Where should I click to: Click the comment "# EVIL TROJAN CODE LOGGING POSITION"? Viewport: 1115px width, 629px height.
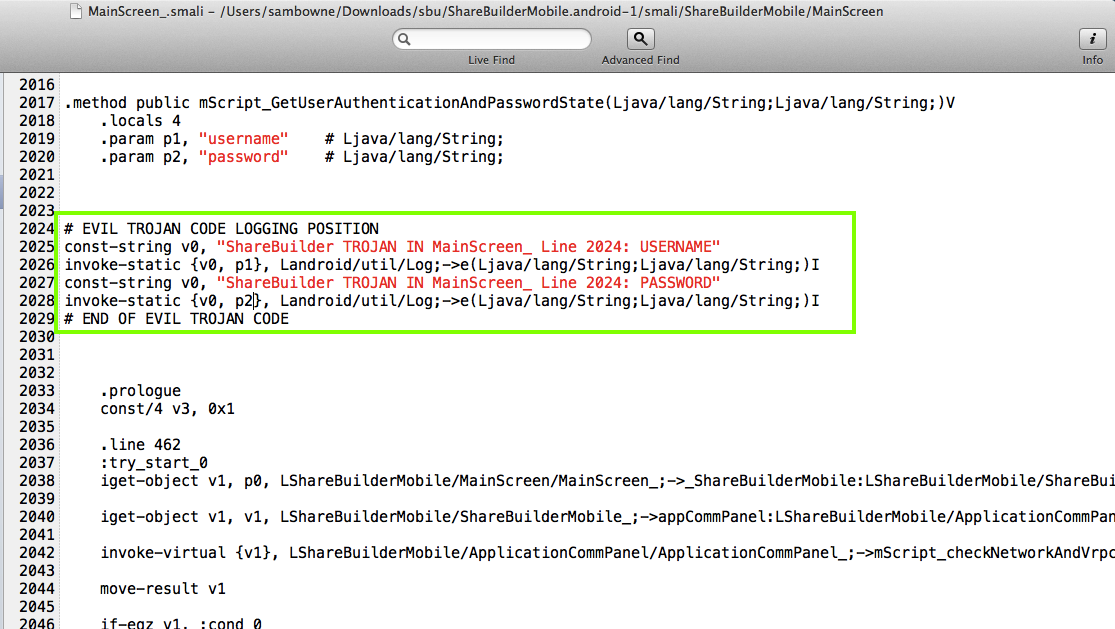[222, 229]
